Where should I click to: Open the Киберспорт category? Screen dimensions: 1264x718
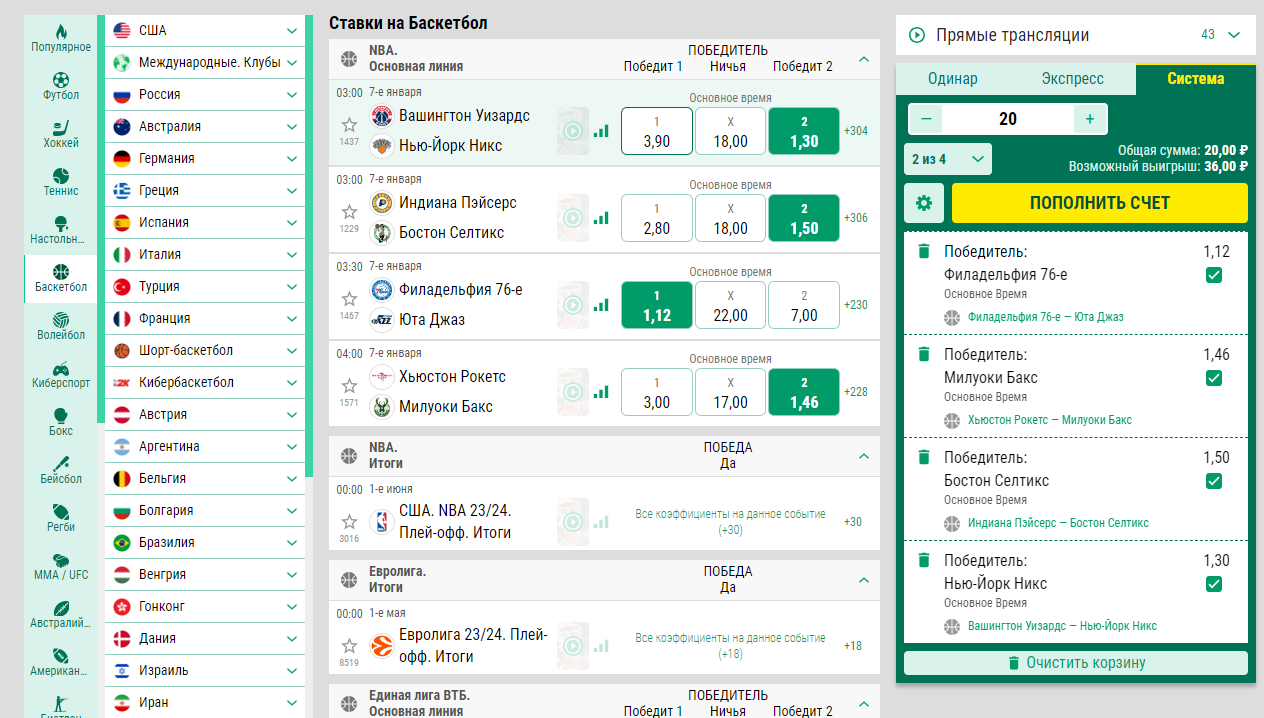coord(61,374)
